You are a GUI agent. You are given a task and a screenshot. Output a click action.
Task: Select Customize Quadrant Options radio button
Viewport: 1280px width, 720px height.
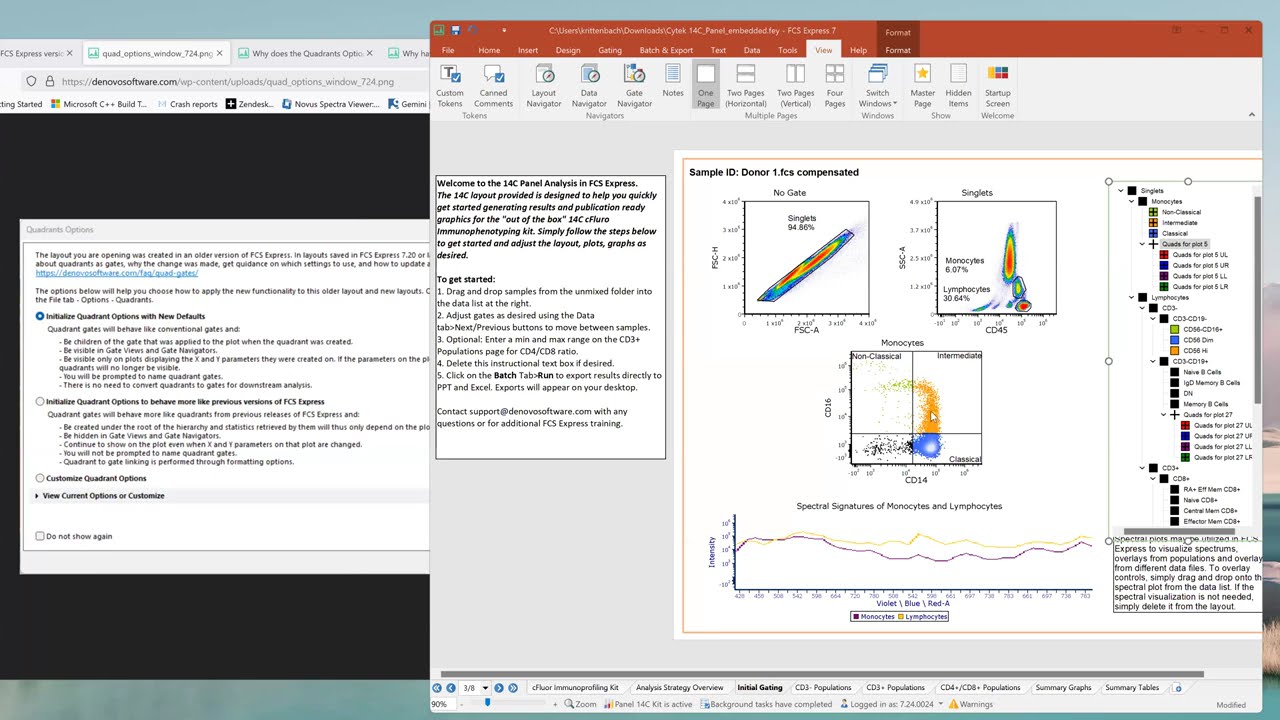pos(40,478)
